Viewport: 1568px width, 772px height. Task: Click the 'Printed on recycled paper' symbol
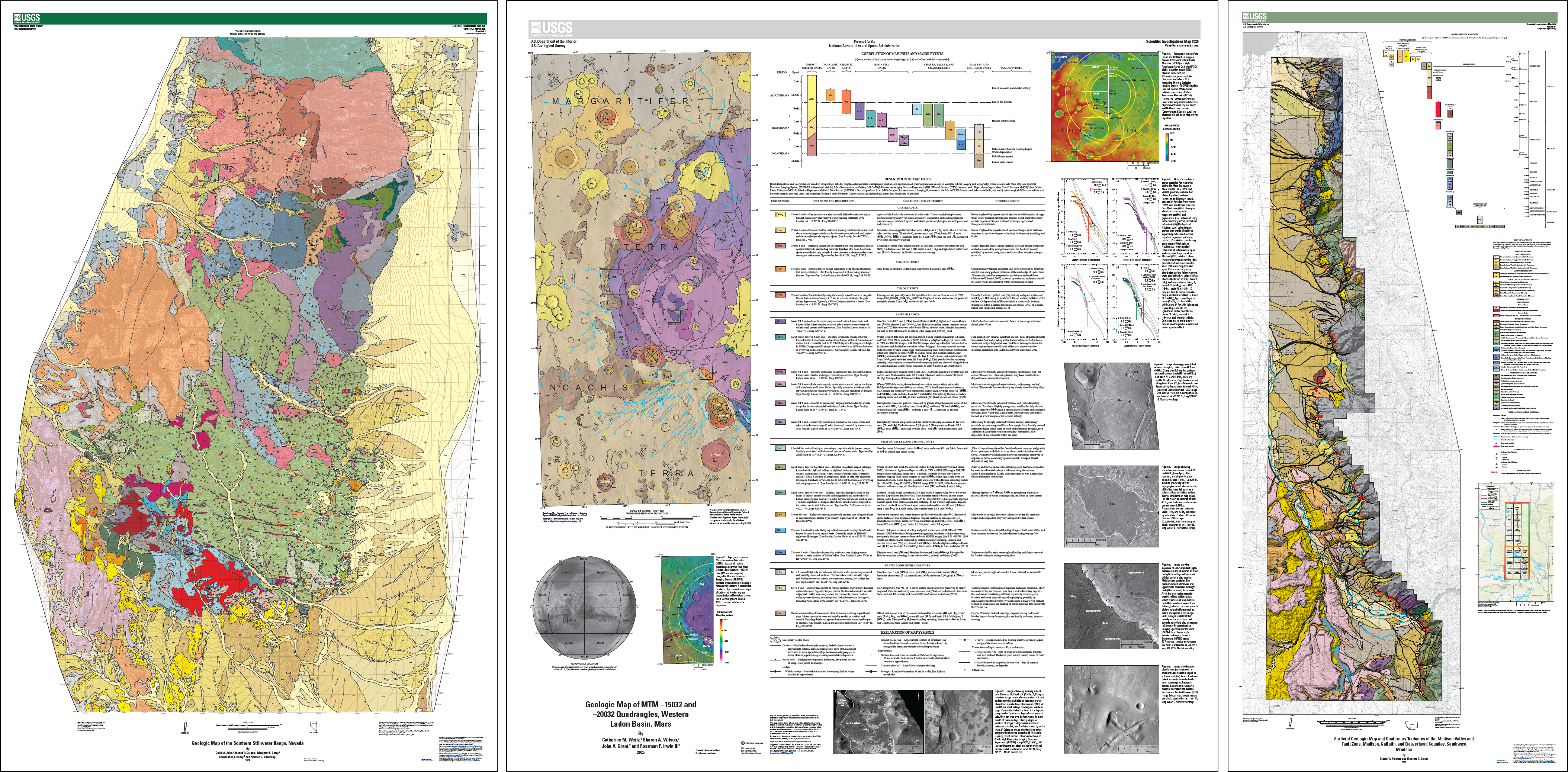pos(743,743)
